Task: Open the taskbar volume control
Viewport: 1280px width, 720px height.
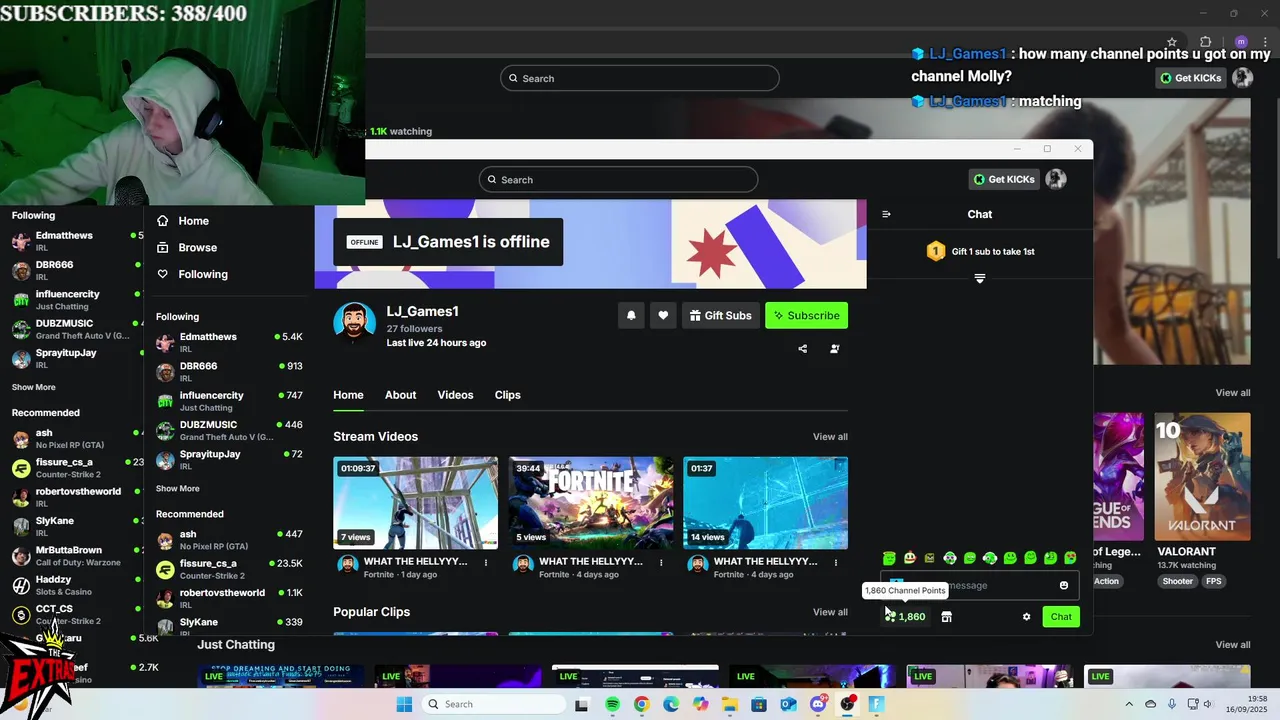Action: click(1208, 704)
